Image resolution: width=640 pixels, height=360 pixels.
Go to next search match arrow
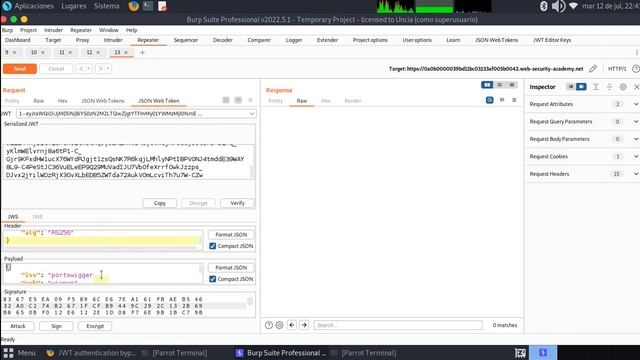[304, 325]
